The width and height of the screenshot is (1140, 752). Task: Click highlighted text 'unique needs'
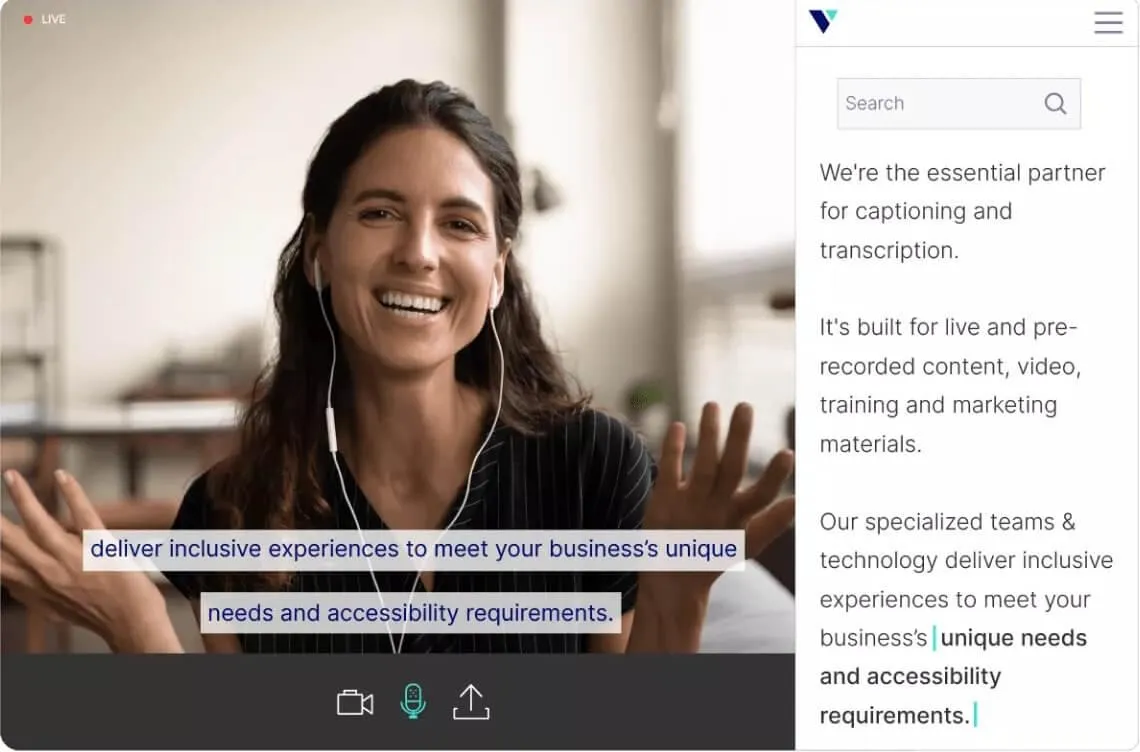[1013, 638]
